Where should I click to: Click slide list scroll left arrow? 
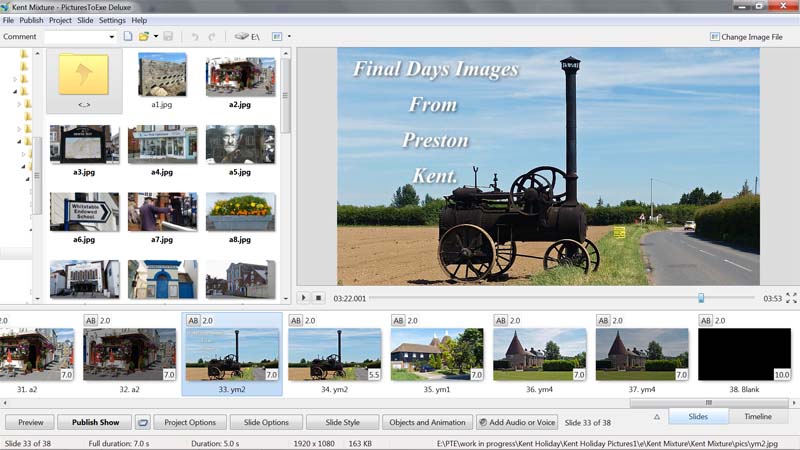[x=5, y=403]
